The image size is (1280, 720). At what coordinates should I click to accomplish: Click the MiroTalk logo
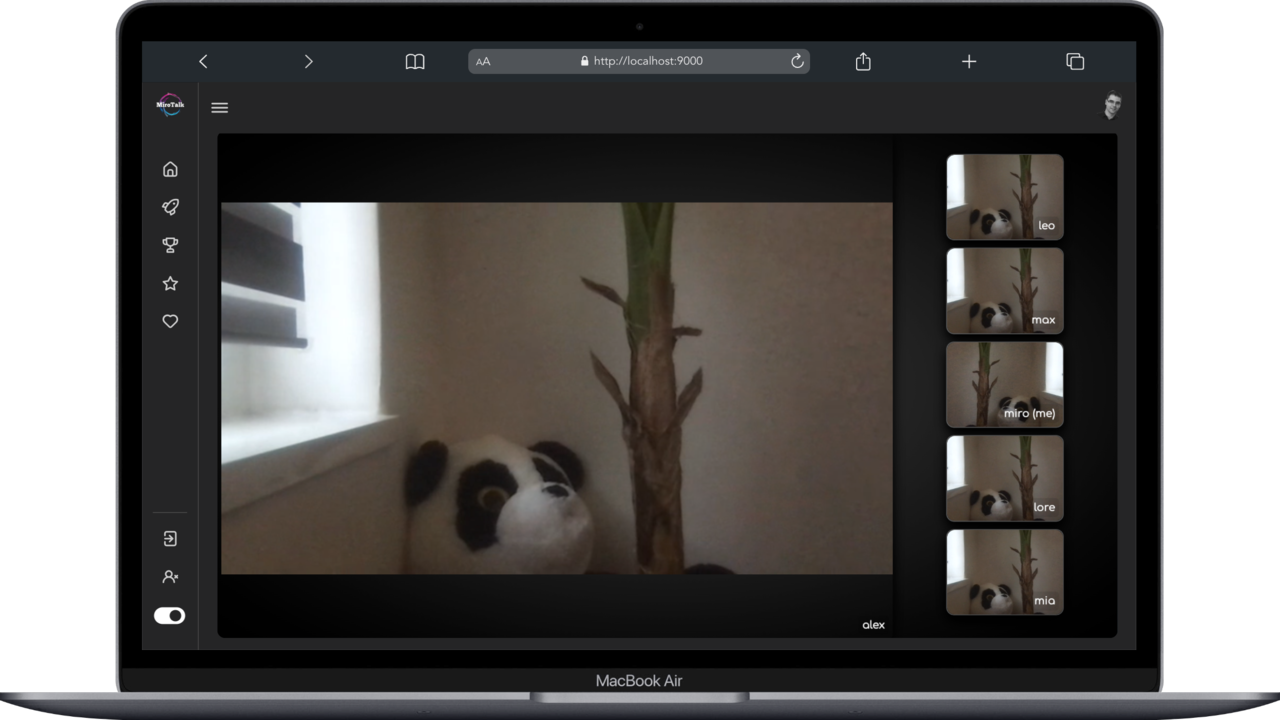(x=170, y=104)
